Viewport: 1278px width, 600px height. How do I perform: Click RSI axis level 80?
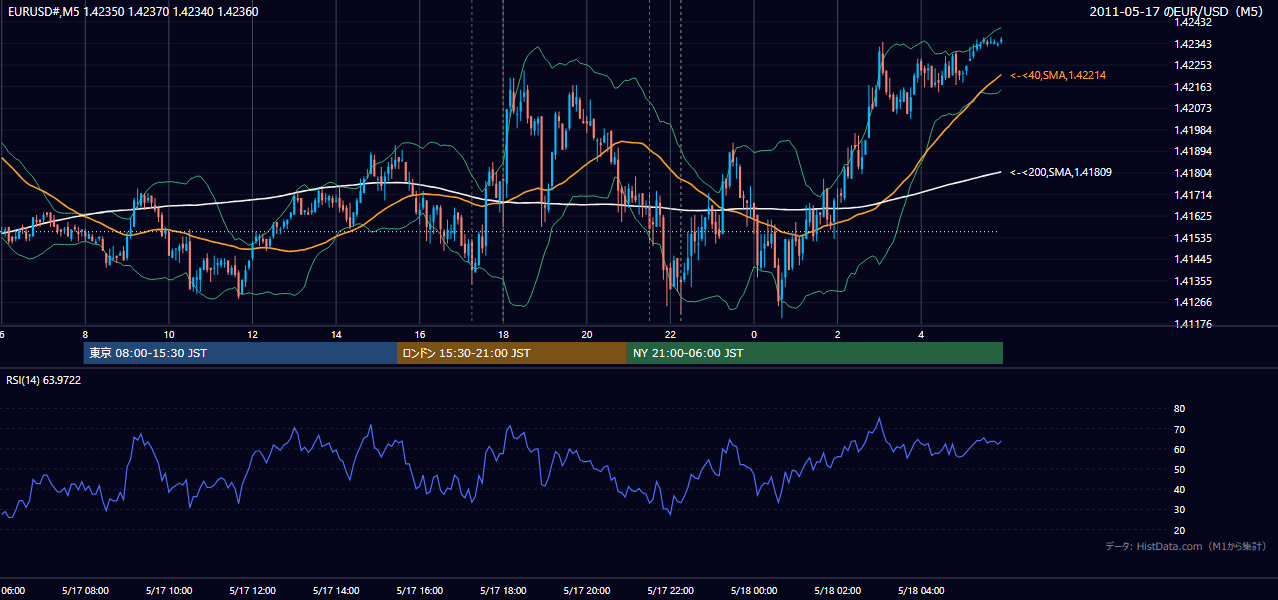(x=1179, y=409)
